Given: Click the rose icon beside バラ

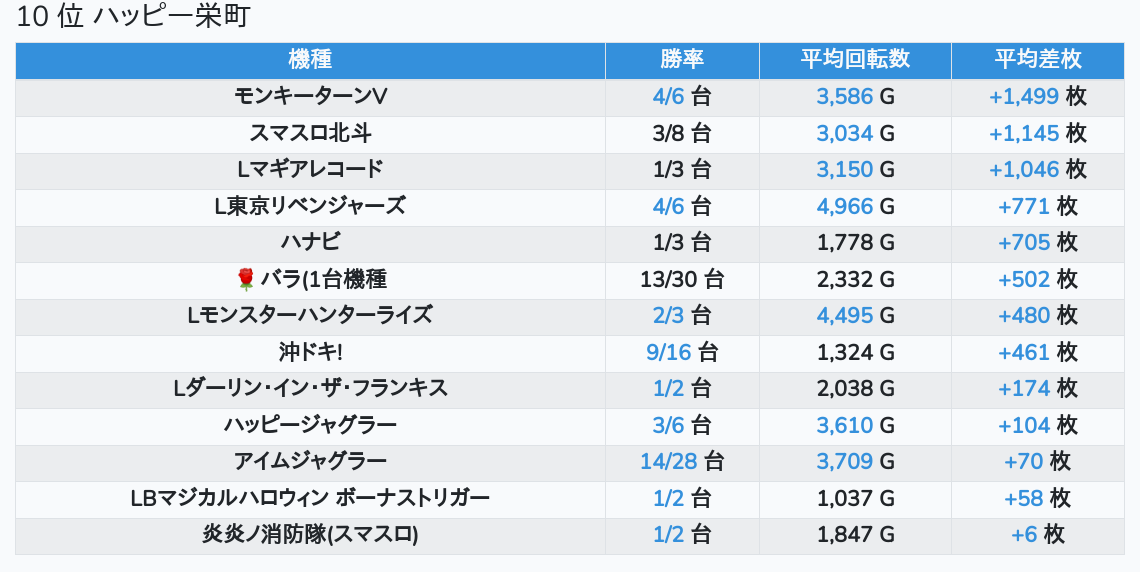Looking at the screenshot, I should [246, 279].
